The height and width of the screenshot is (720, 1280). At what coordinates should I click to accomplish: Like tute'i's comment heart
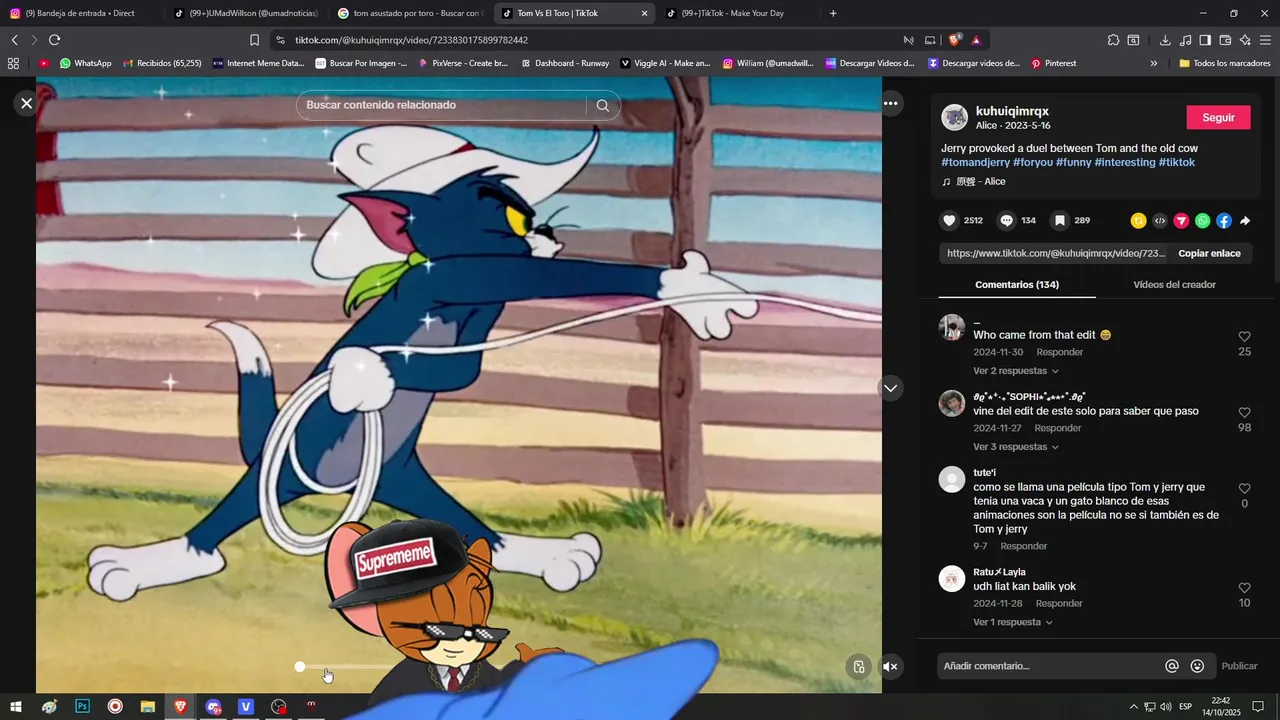[1244, 489]
